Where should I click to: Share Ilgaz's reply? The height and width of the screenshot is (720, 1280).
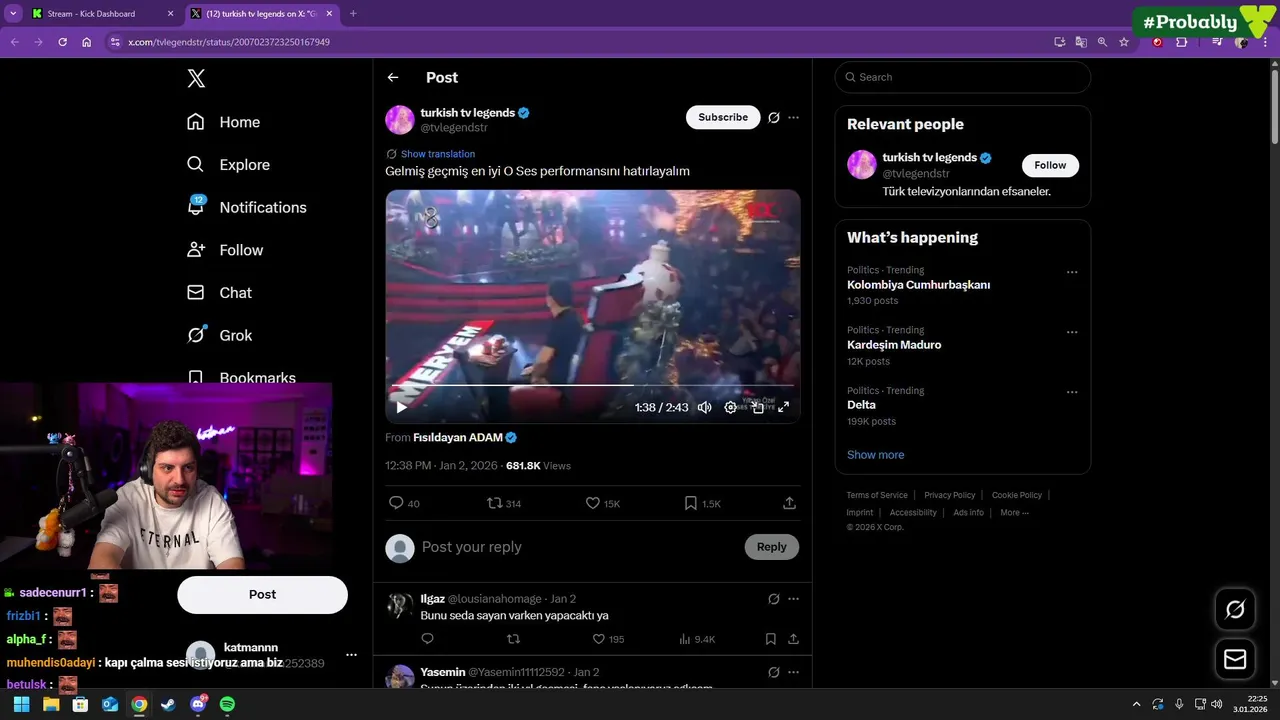pyautogui.click(x=793, y=639)
